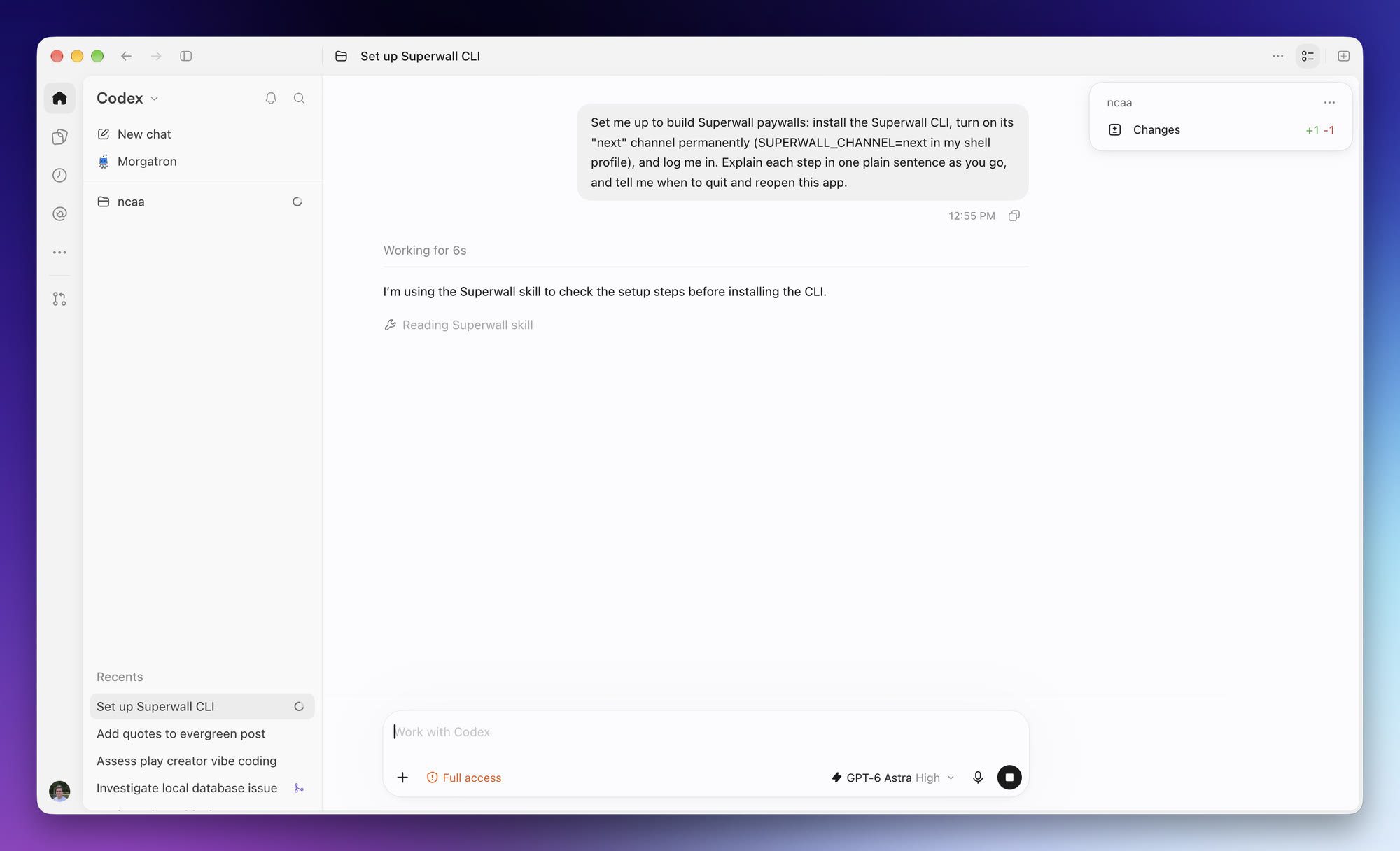The width and height of the screenshot is (1400, 851).
Task: Click the new window plus icon
Action: click(1343, 56)
